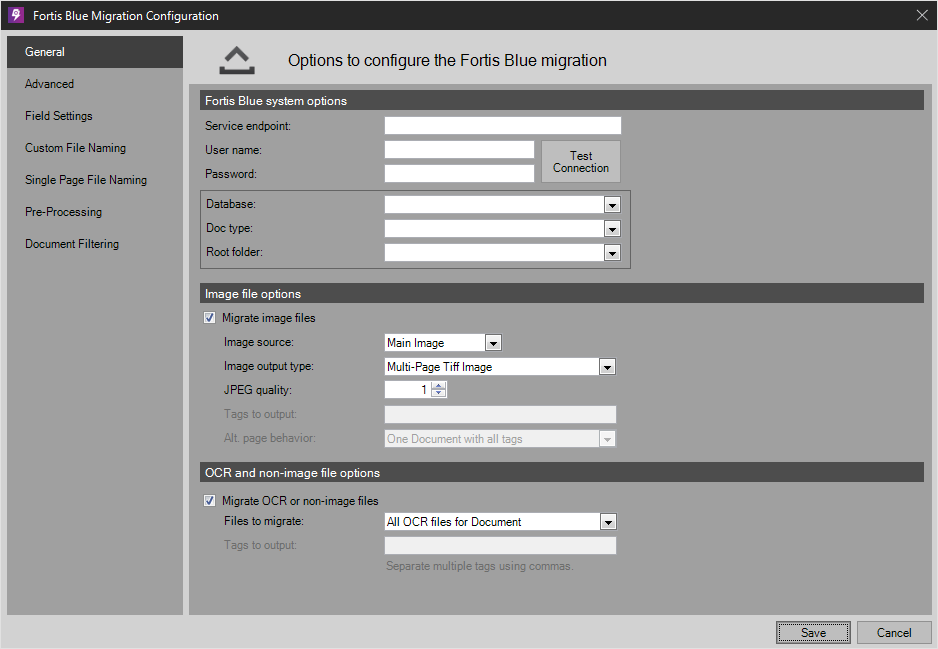This screenshot has width=938, height=649.
Task: Click 'Separate multiple tags using commas' text
Action: tap(479, 566)
